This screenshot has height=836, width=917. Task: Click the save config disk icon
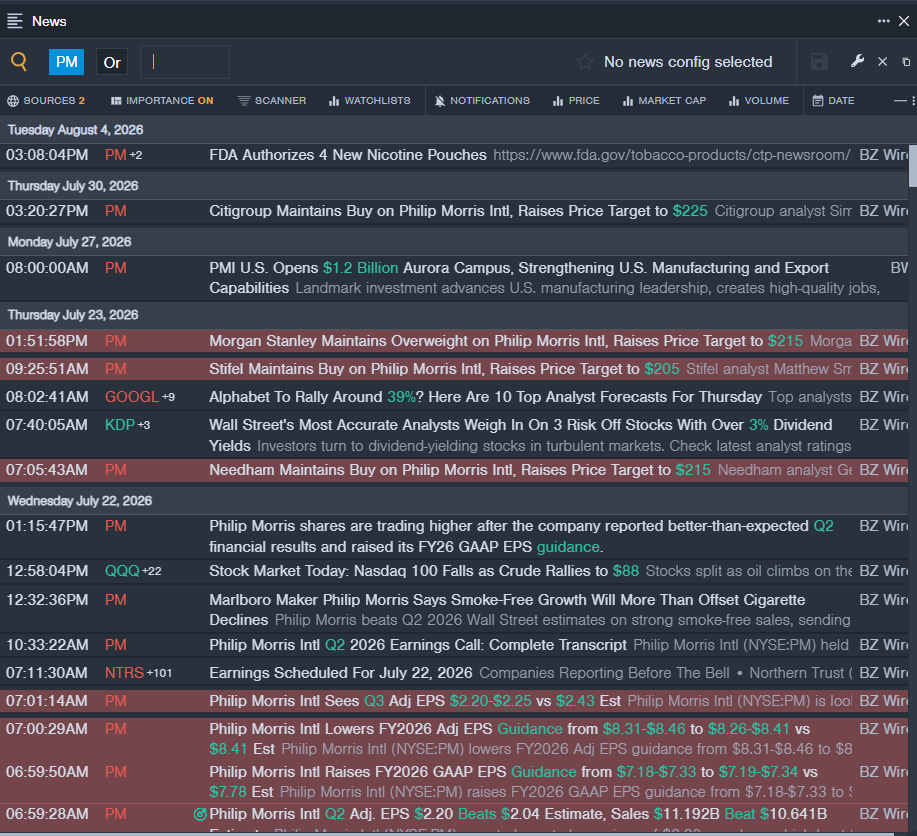(x=819, y=61)
